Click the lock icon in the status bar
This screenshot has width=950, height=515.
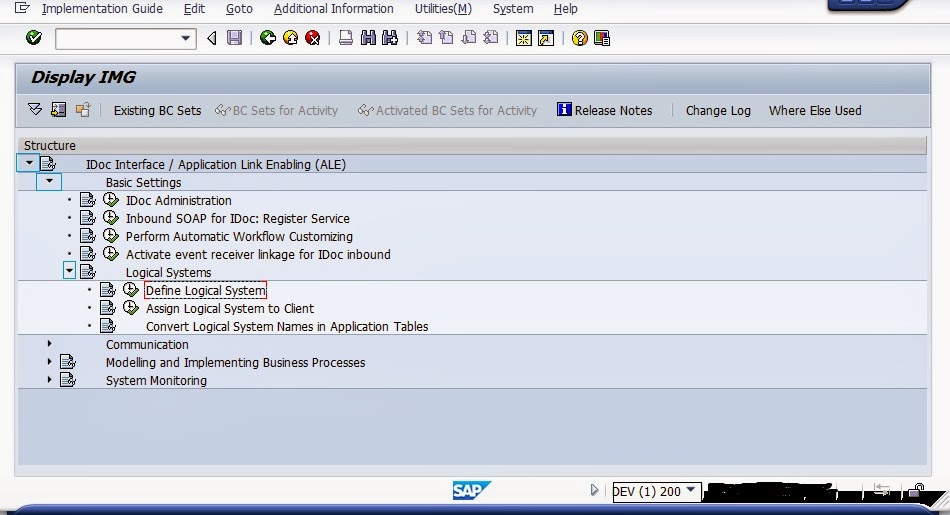917,490
